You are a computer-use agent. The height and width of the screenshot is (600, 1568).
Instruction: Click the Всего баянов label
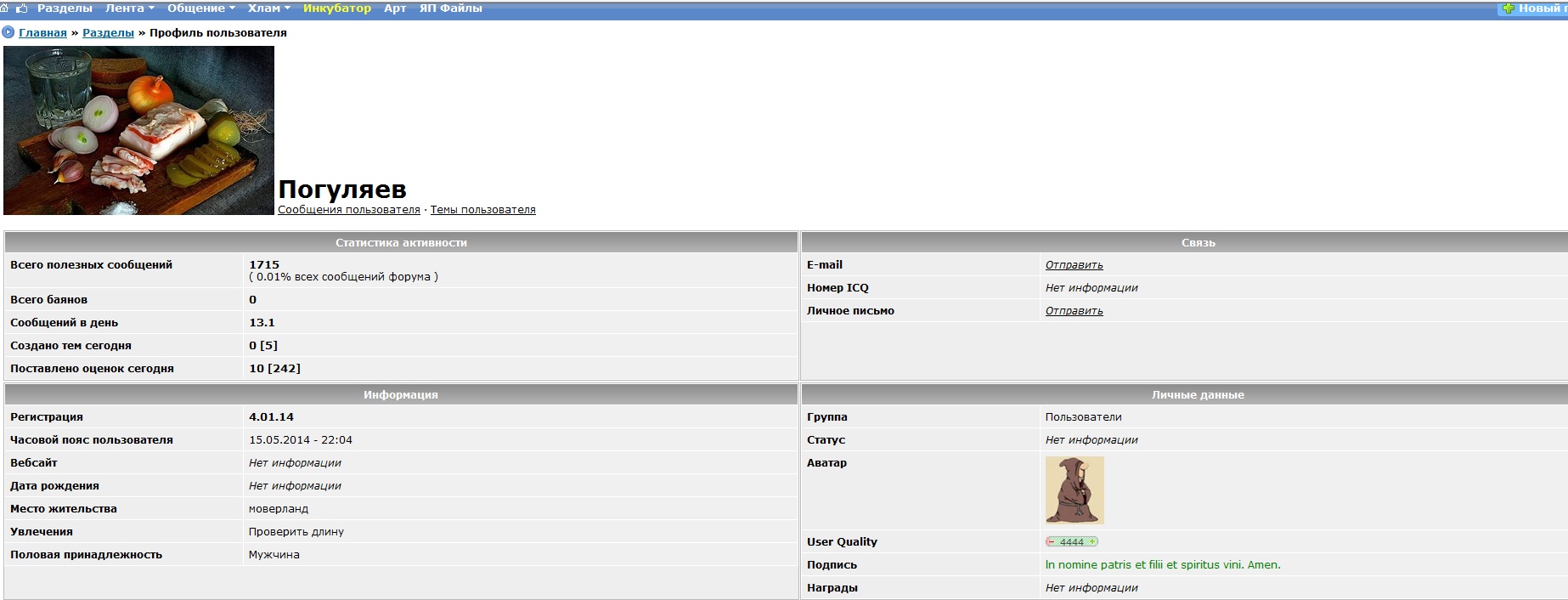[x=49, y=300]
